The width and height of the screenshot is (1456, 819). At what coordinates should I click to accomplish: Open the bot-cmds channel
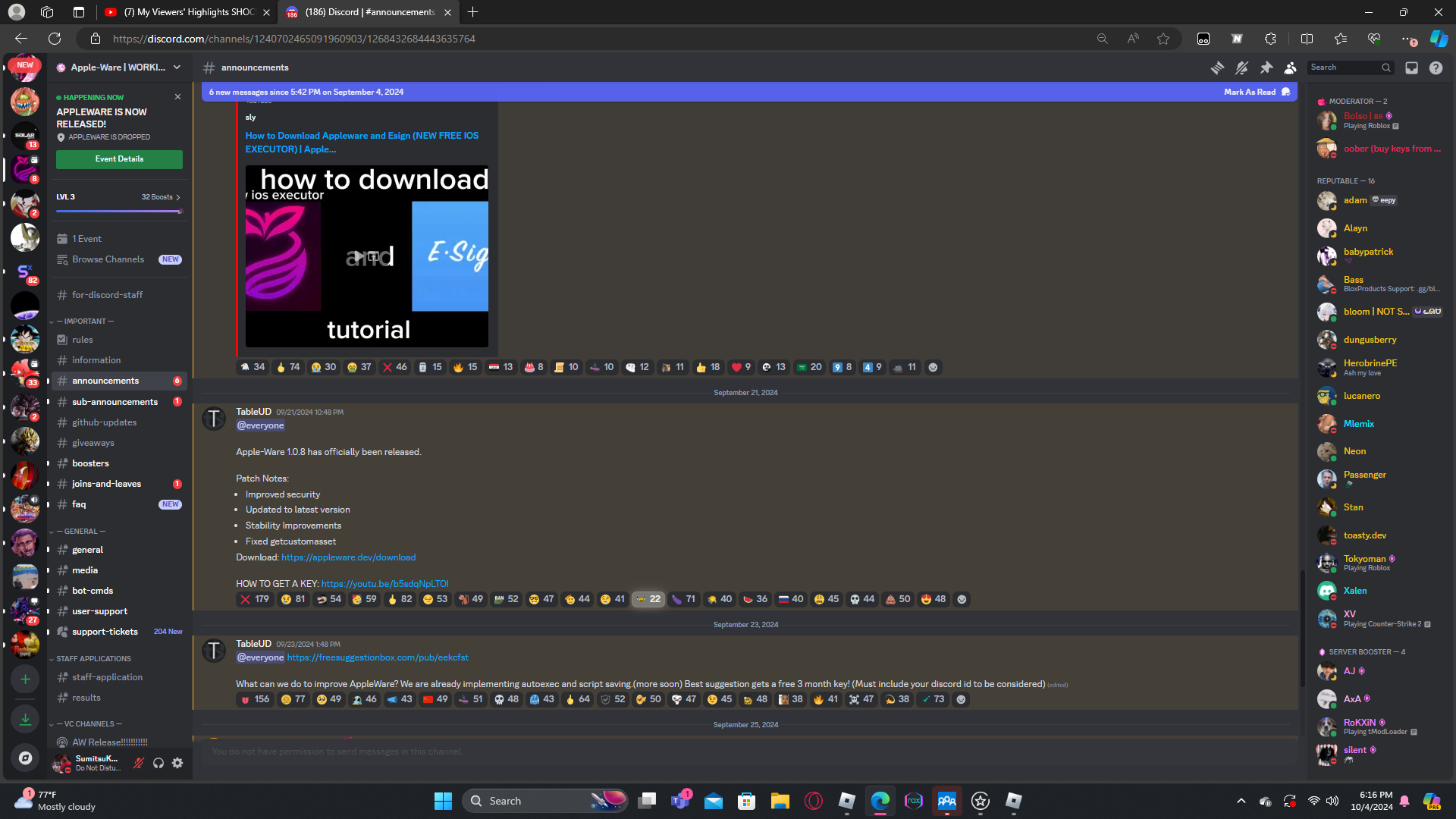pos(118,591)
